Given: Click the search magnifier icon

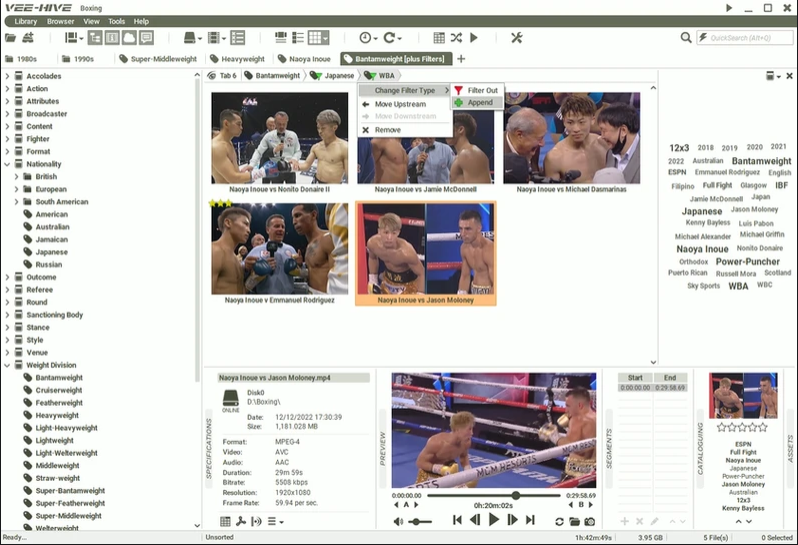Looking at the screenshot, I should (x=686, y=38).
